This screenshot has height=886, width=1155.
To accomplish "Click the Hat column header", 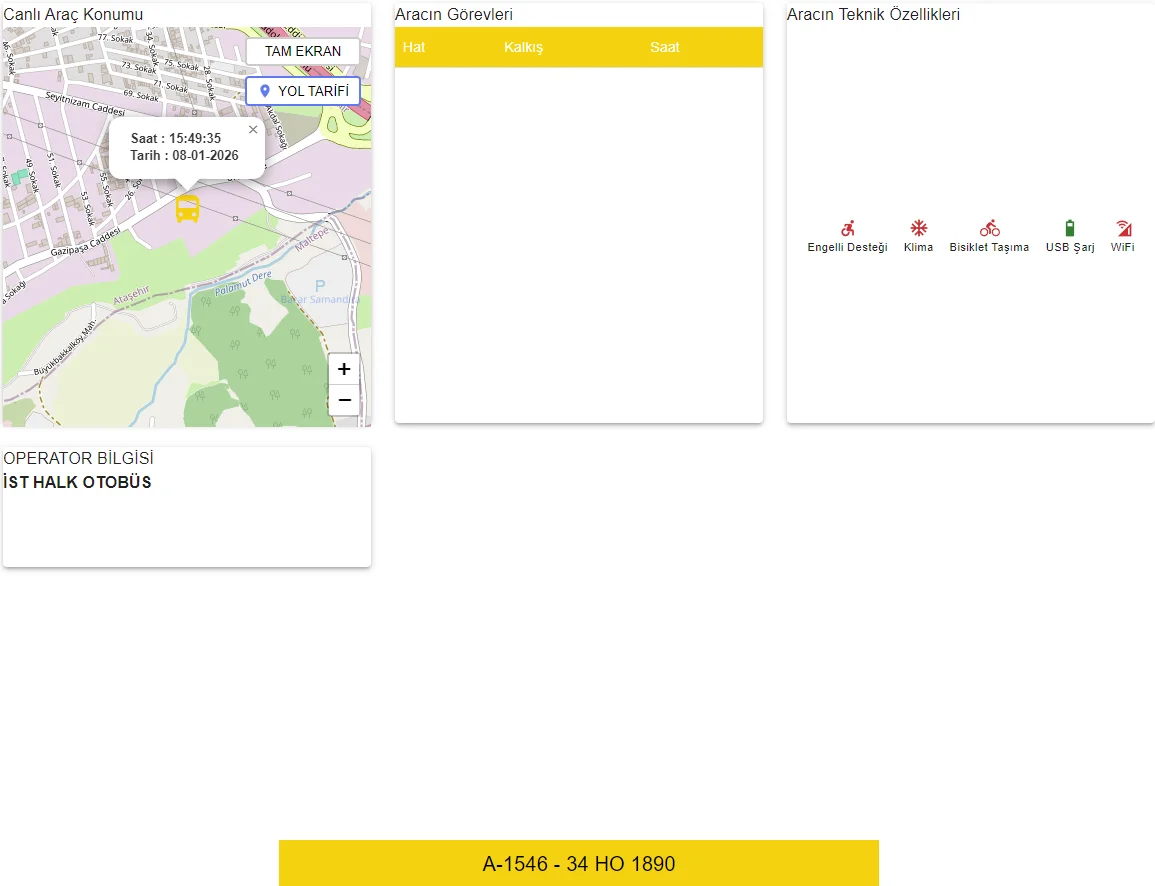I will point(414,47).
